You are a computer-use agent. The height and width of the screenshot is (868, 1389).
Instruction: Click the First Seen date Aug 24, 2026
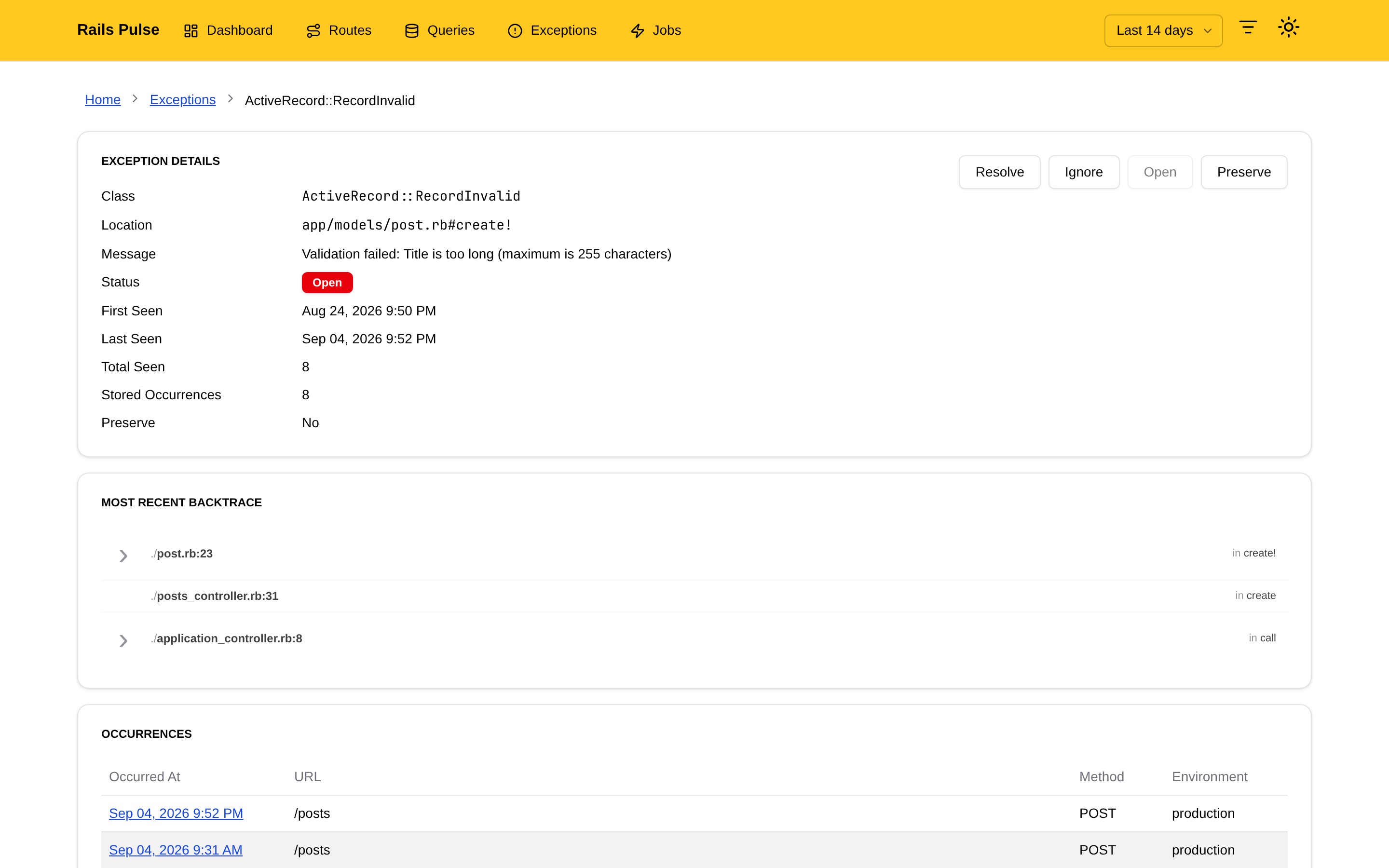[369, 311]
